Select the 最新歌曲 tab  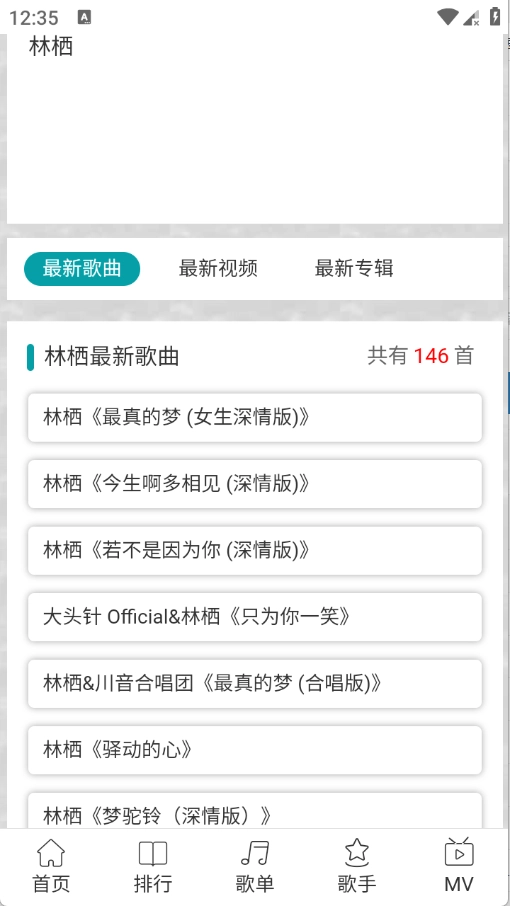click(82, 269)
